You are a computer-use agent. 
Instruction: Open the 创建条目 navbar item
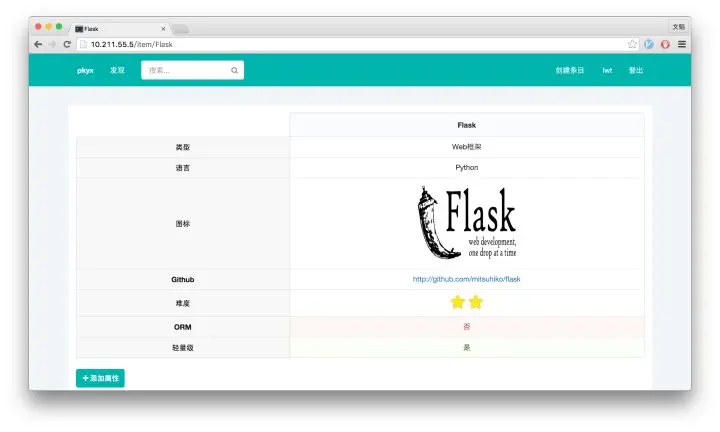pos(570,70)
